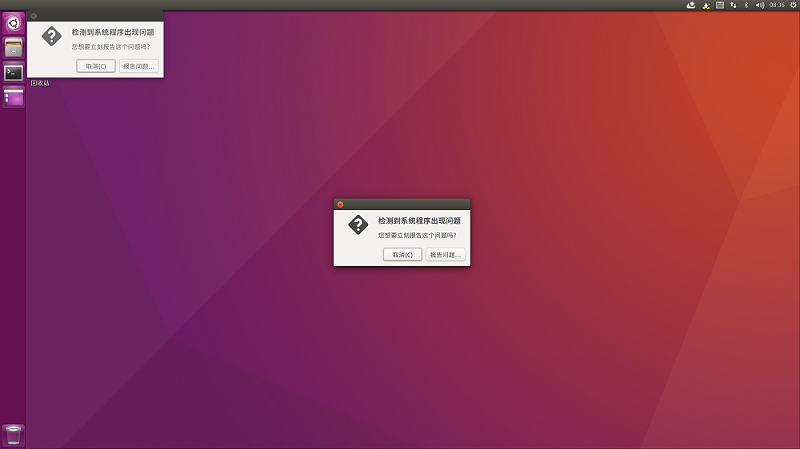
Task: Click the penguin indicator in top panel
Action: [706, 5]
